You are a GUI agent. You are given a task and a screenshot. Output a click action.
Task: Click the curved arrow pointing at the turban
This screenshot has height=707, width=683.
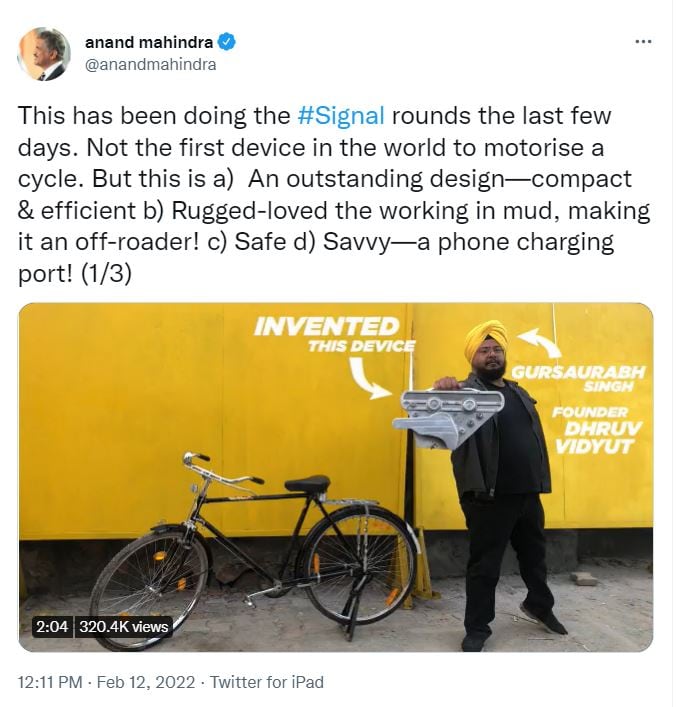tap(539, 342)
